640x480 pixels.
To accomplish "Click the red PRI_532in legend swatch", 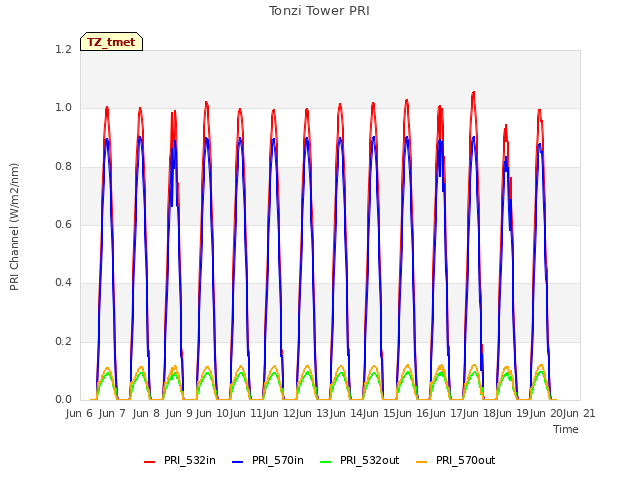I will 150,461.
